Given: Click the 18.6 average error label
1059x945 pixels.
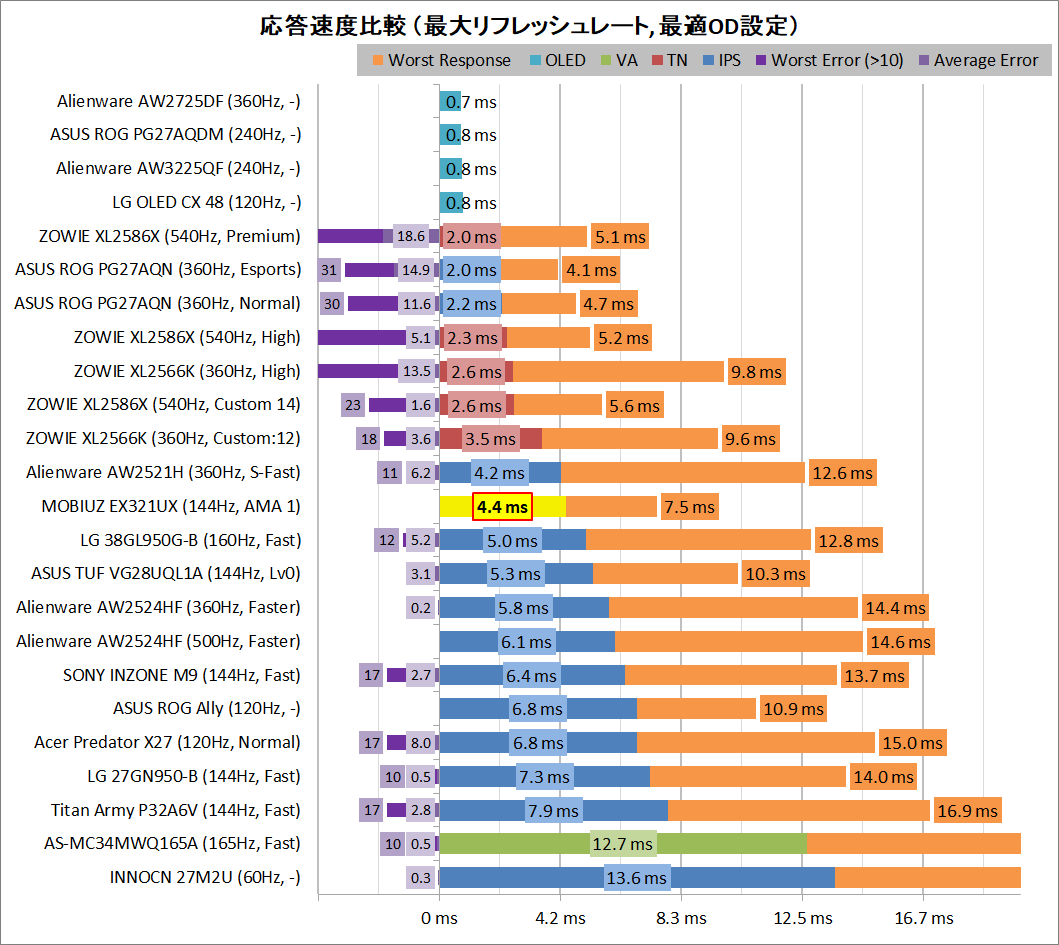Looking at the screenshot, I should pyautogui.click(x=411, y=236).
